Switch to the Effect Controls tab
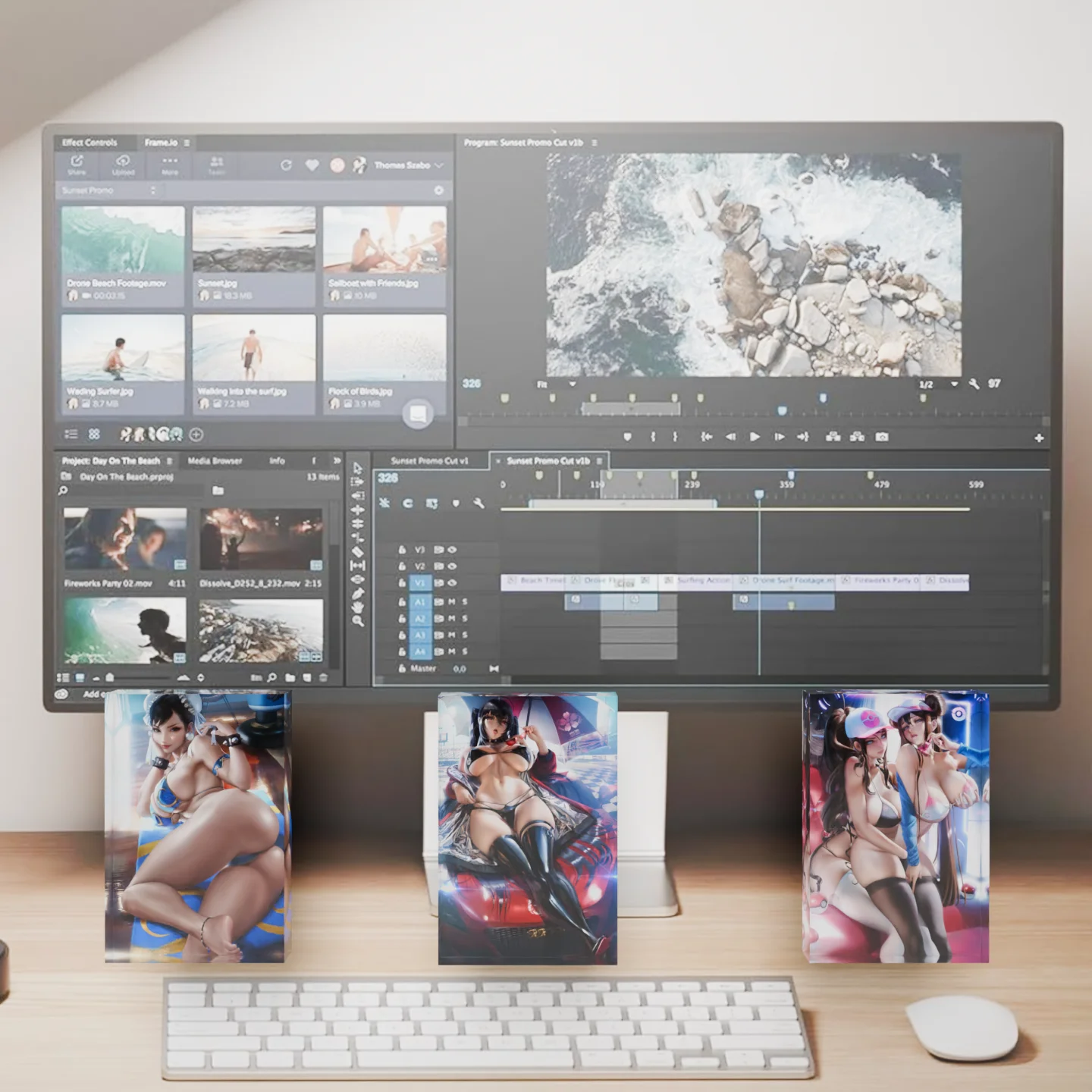 pos(89,143)
